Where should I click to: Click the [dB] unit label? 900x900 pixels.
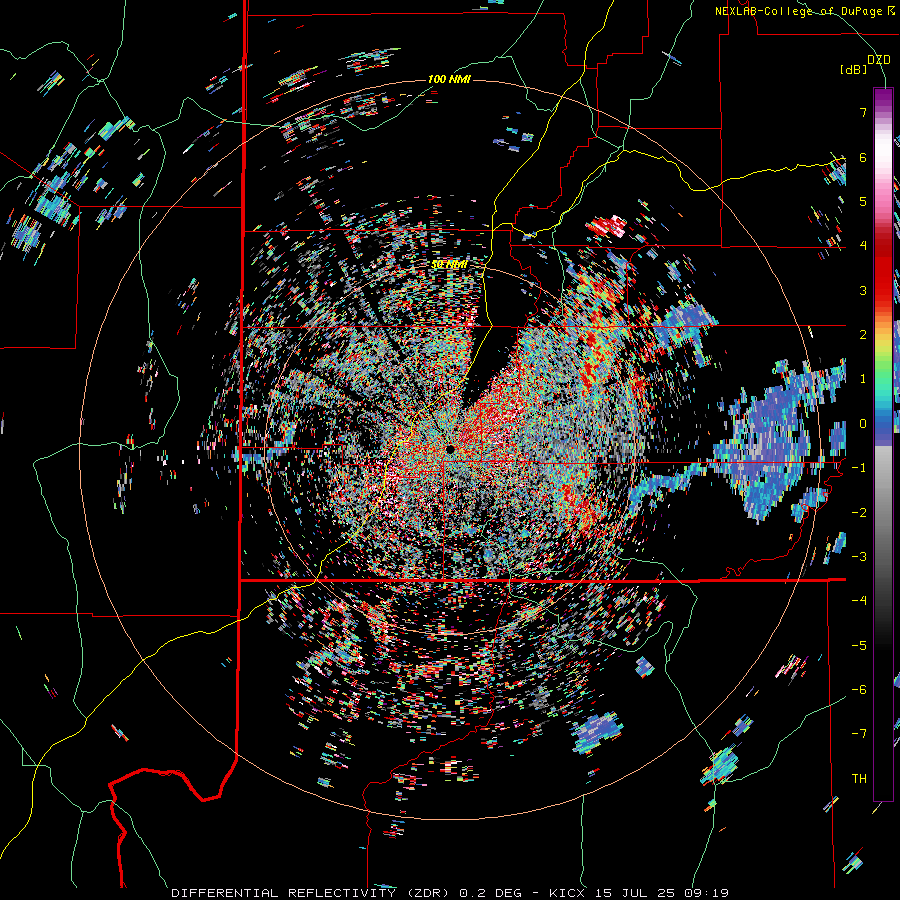(854, 69)
